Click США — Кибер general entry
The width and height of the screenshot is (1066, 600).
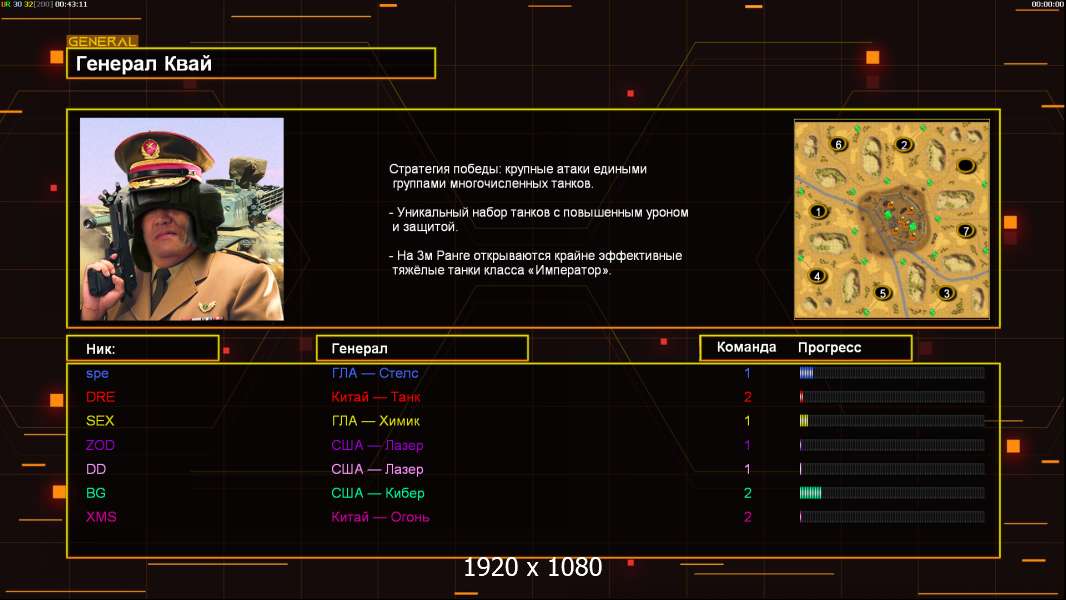pyautogui.click(x=377, y=493)
